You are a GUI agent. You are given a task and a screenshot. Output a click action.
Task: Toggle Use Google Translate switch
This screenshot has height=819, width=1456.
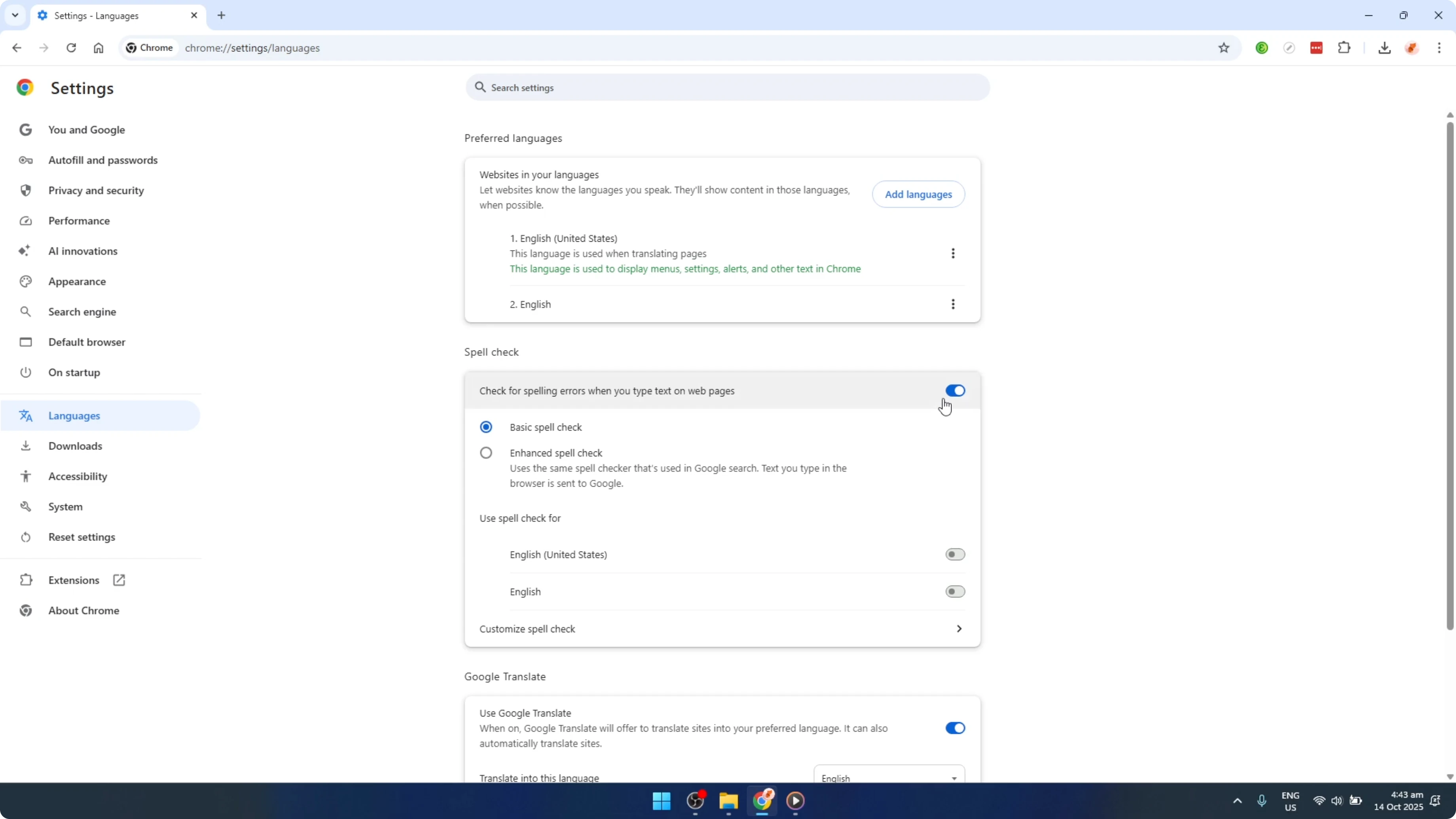(x=955, y=728)
